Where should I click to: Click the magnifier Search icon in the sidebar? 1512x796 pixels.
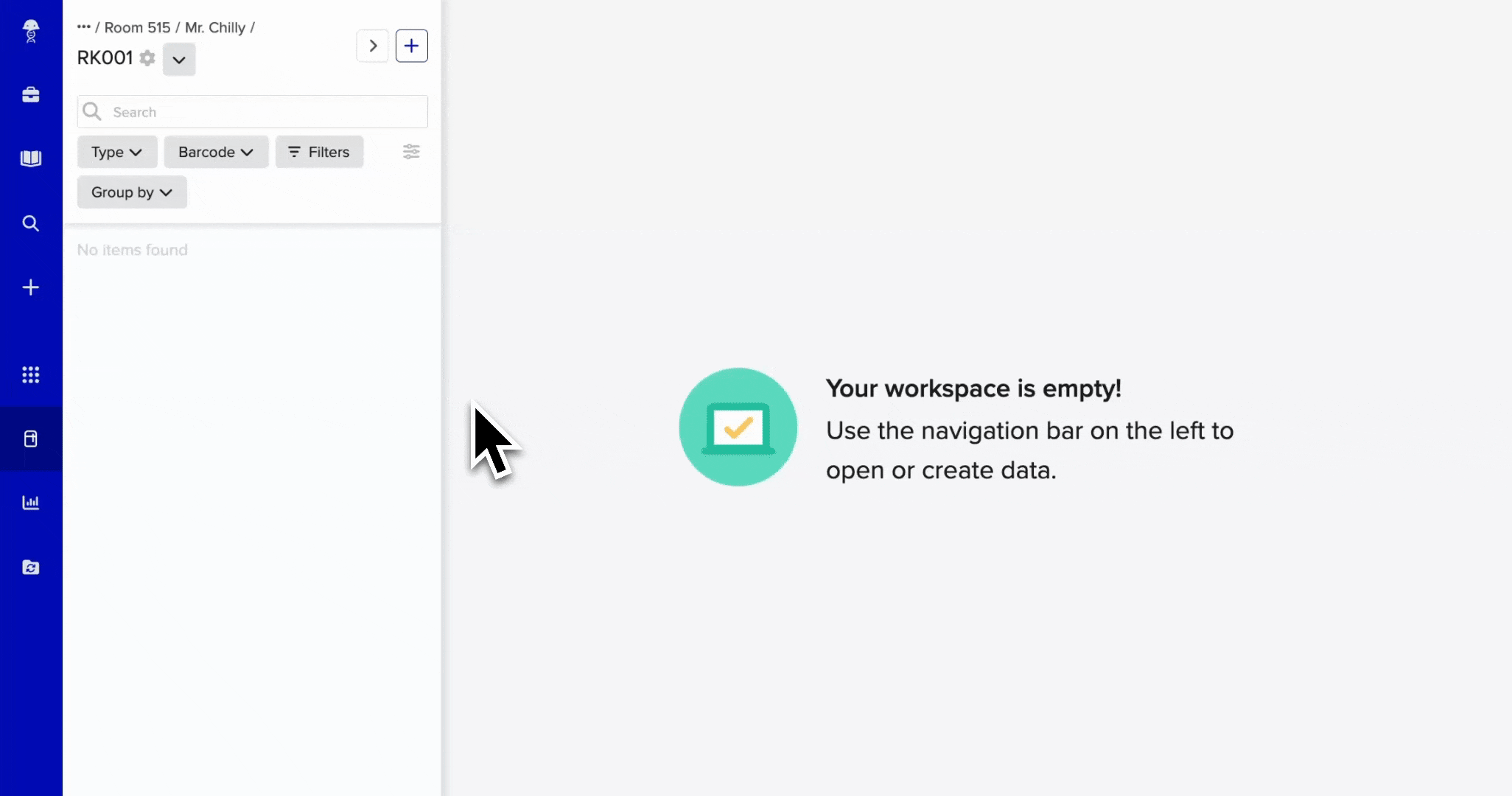tap(31, 223)
